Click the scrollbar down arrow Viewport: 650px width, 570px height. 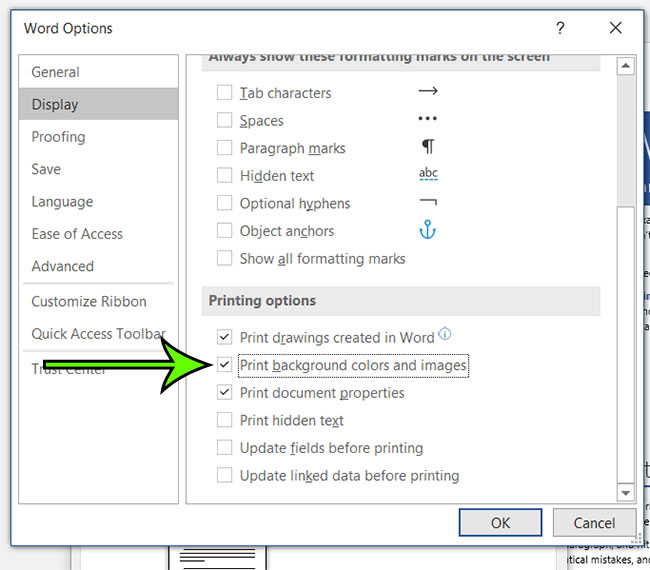pos(626,493)
